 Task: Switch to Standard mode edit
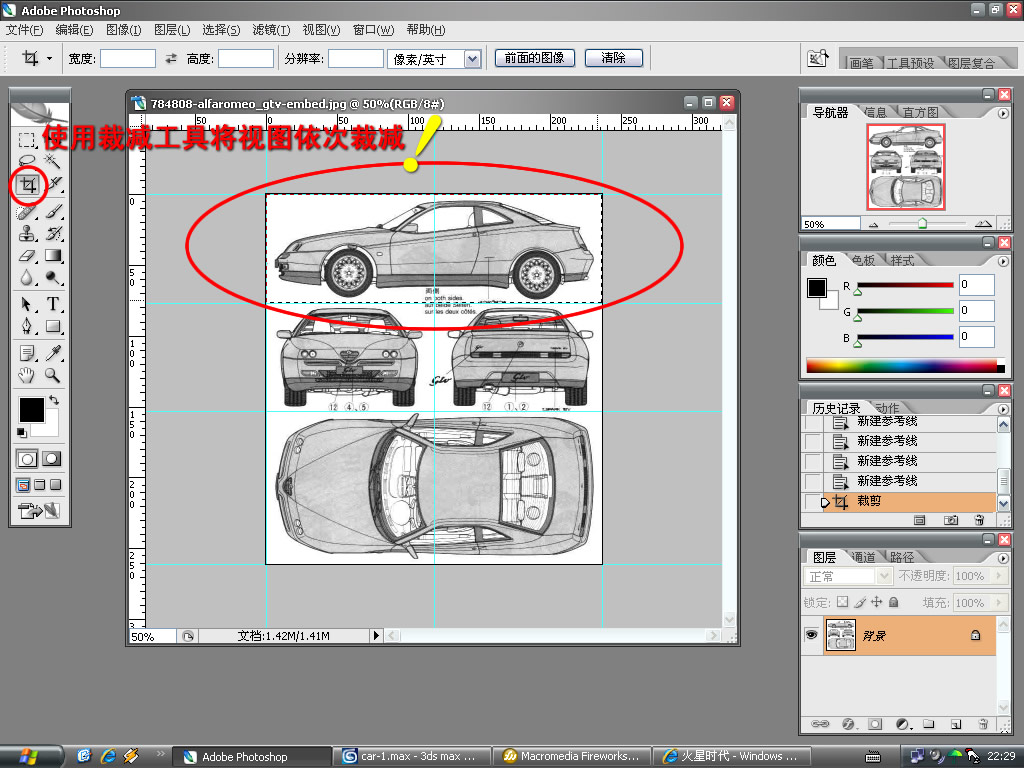[x=27, y=458]
